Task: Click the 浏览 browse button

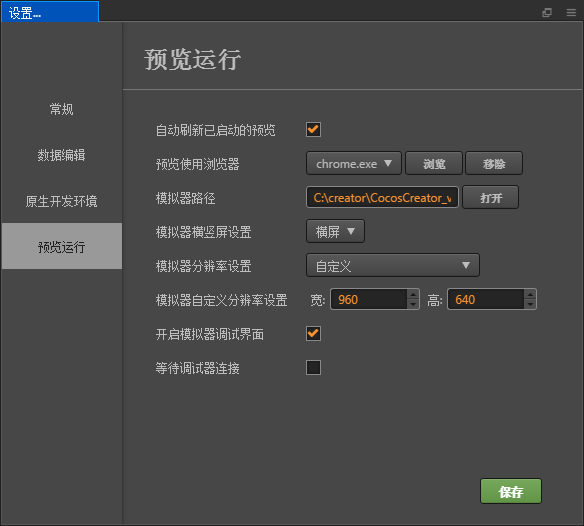Action: tap(434, 163)
